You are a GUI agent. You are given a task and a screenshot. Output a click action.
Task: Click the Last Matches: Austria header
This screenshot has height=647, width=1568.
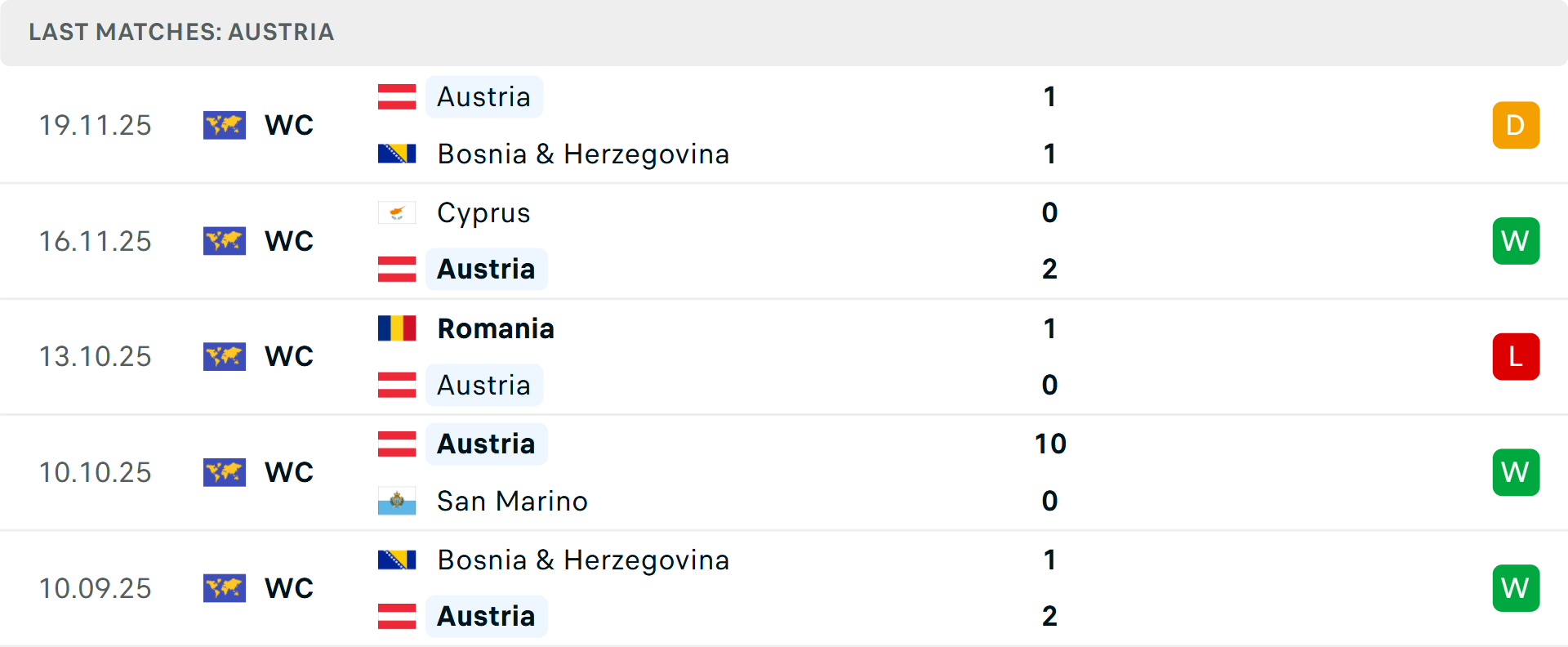(x=181, y=33)
